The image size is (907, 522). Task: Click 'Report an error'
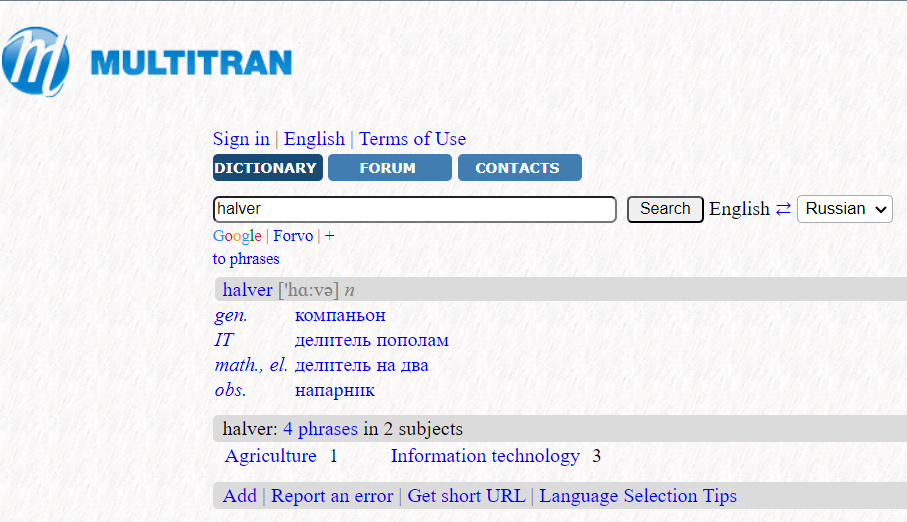tap(332, 496)
